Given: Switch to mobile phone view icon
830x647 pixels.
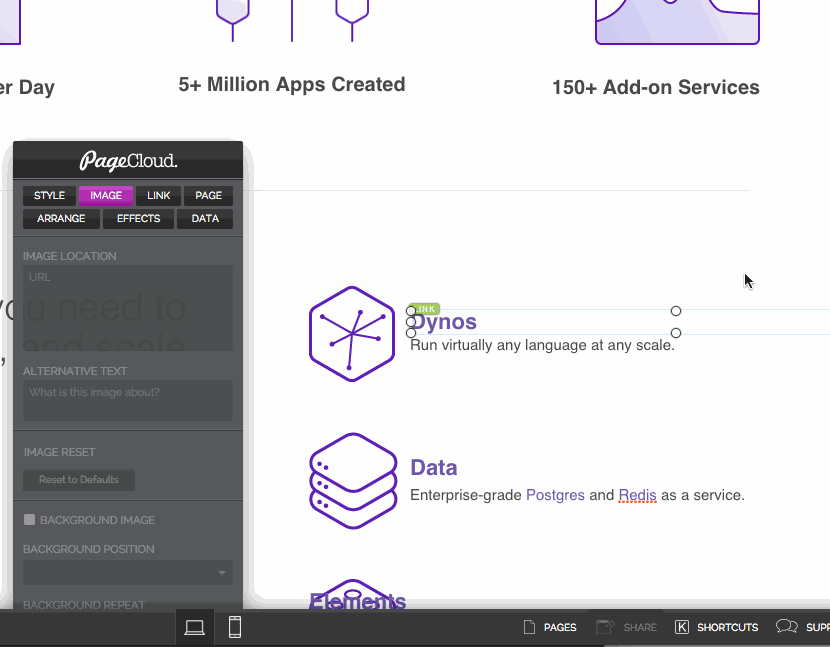Looking at the screenshot, I should tap(235, 627).
